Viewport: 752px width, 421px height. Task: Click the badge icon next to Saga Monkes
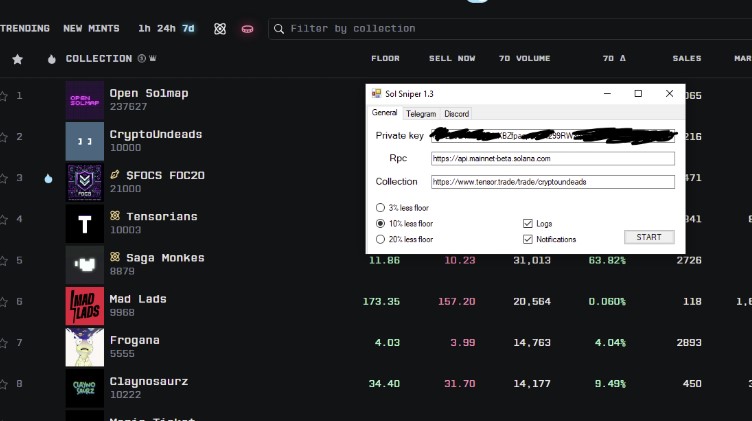click(115, 257)
